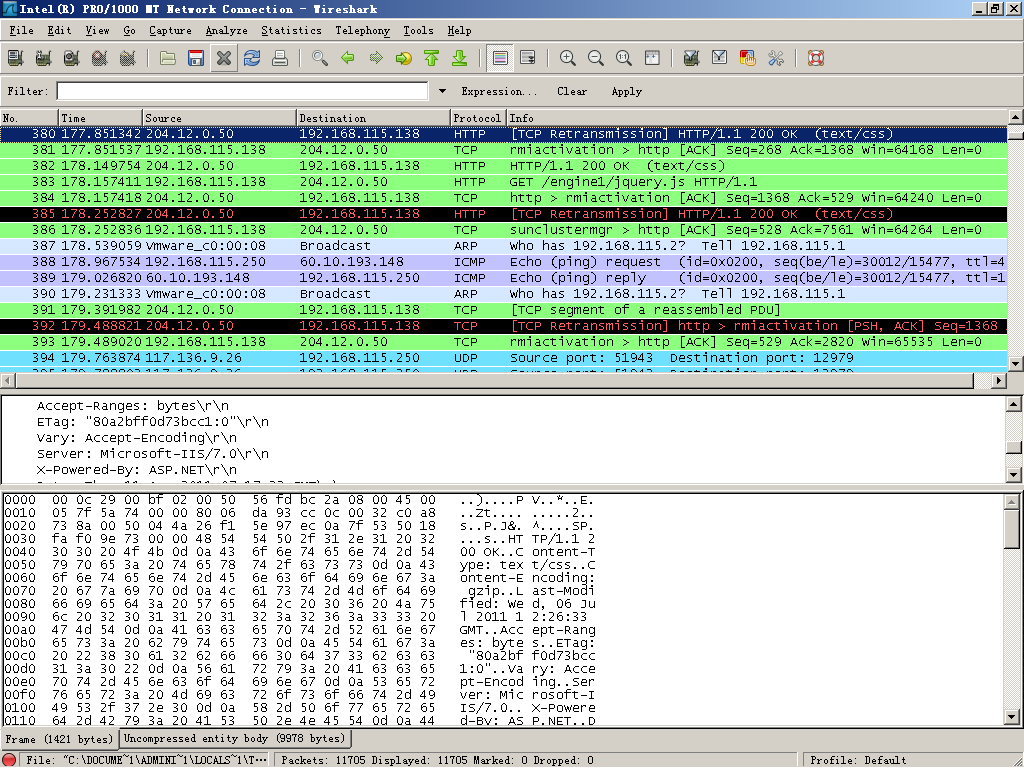Expand the filter history dropdown arrow
1024x768 pixels.
pyautogui.click(x=442, y=91)
